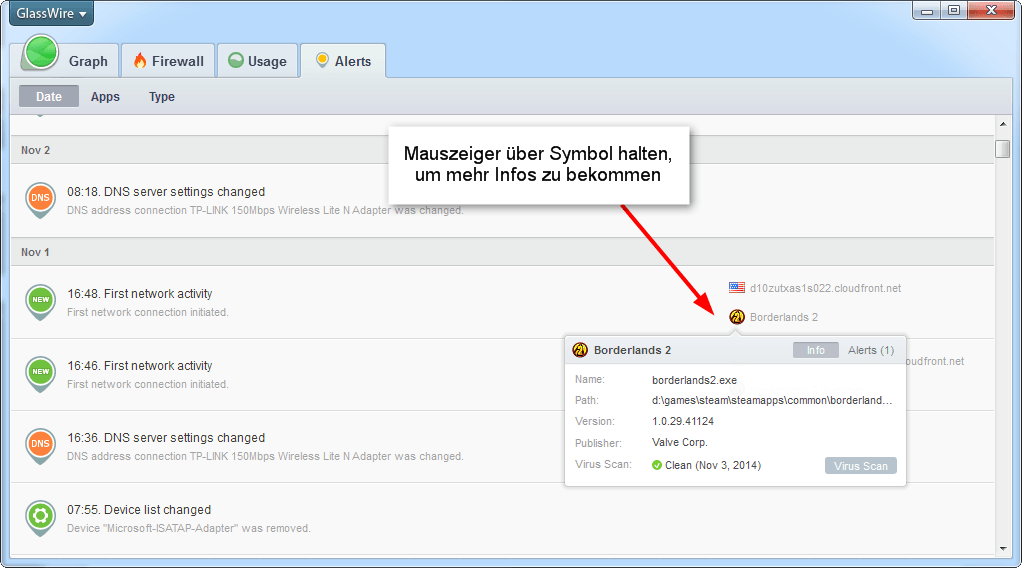Screen dimensions: 1022x568
Task: Click the green GlassWire globe icon
Action: click(40, 52)
